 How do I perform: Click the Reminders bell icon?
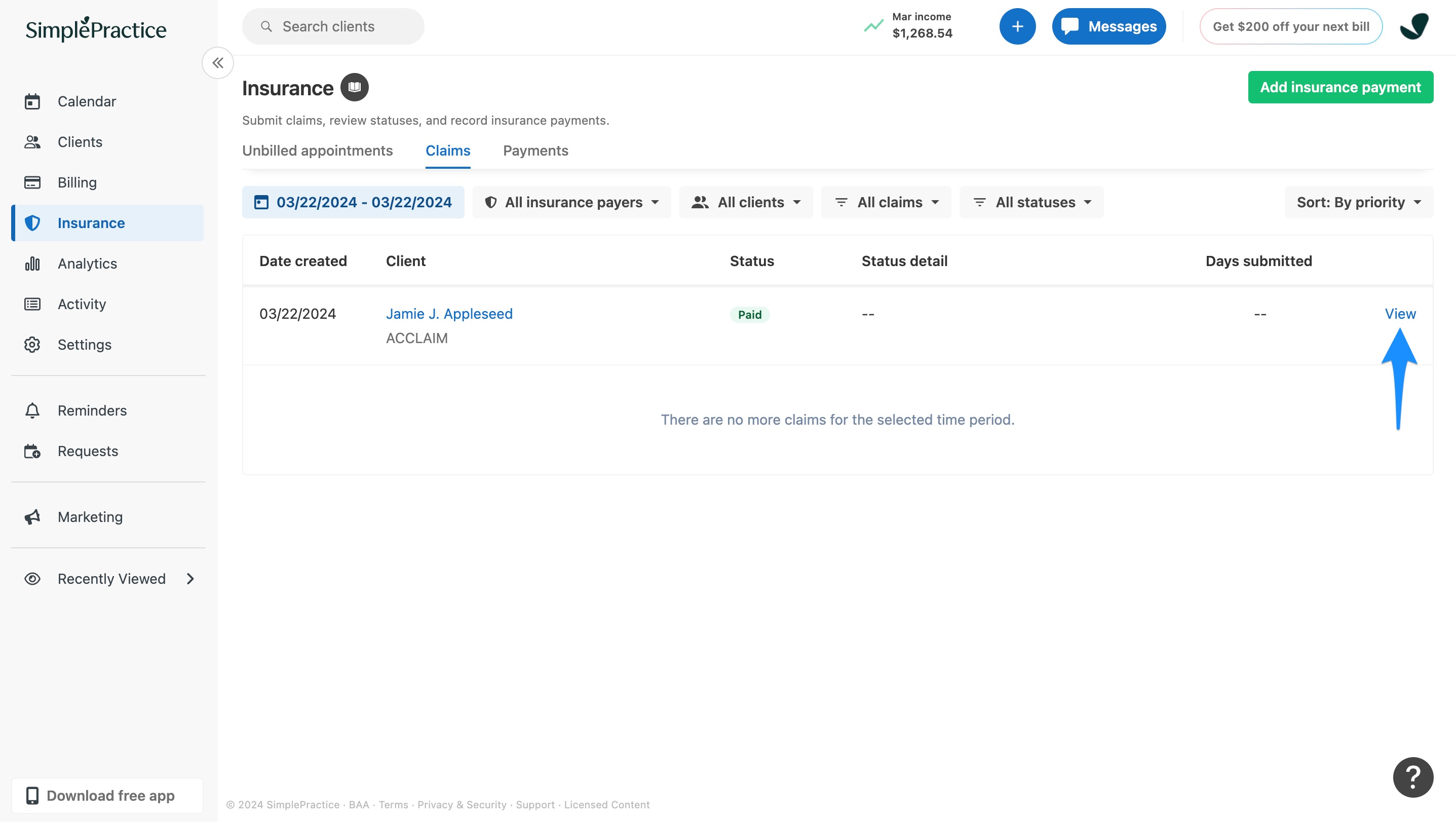pos(32,410)
